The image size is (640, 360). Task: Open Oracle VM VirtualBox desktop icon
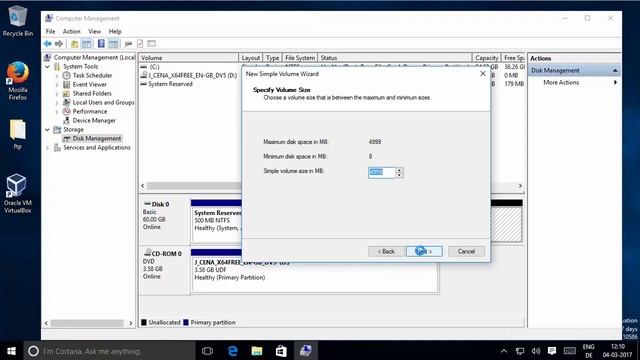pos(18,193)
